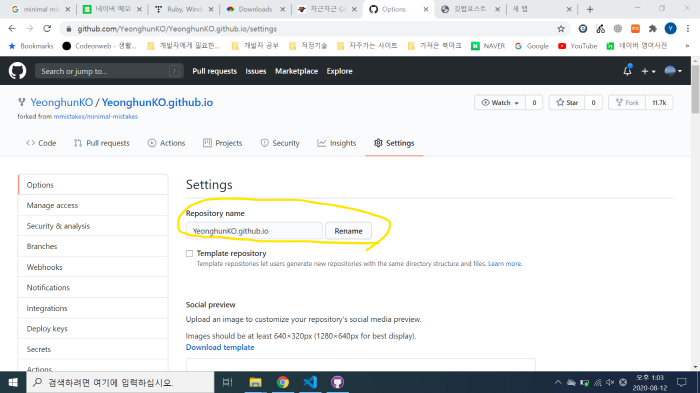Viewport: 700px width, 393px height.
Task: Open the Chrome three-dot menu
Action: [688, 29]
